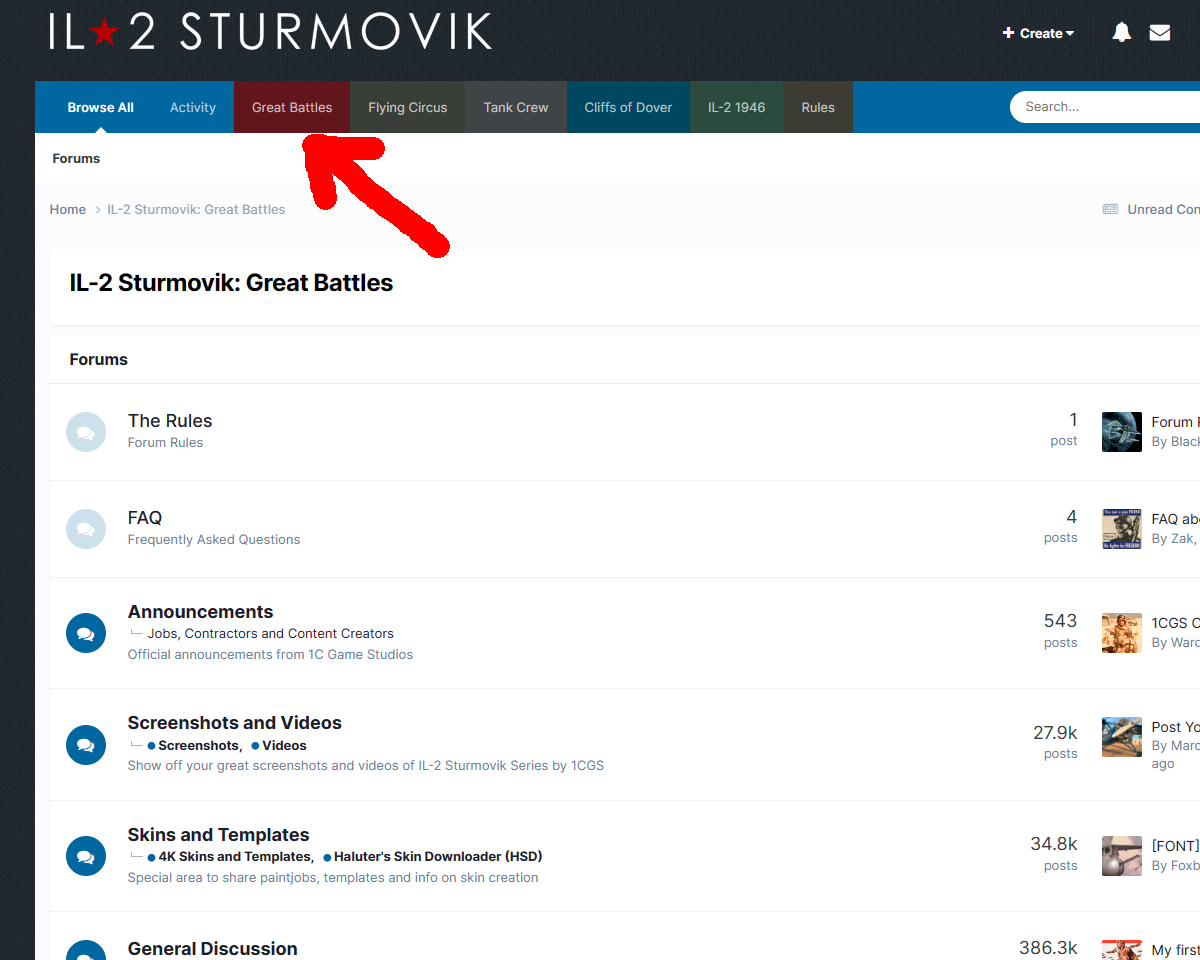This screenshot has width=1200, height=960.
Task: Open the General Discussion forum link
Action: [x=213, y=948]
